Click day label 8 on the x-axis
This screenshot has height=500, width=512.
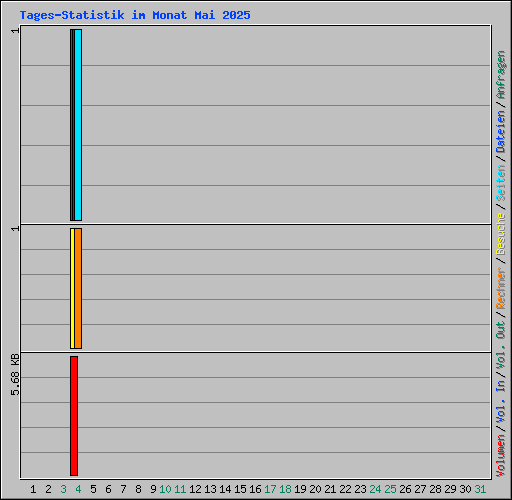pyautogui.click(x=138, y=489)
